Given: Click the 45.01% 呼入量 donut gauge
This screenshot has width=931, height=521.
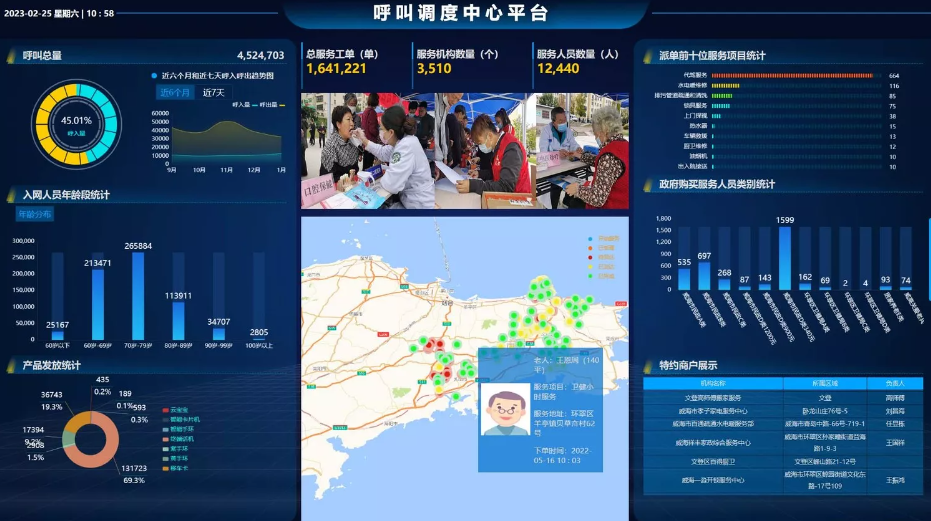Looking at the screenshot, I should click(76, 125).
